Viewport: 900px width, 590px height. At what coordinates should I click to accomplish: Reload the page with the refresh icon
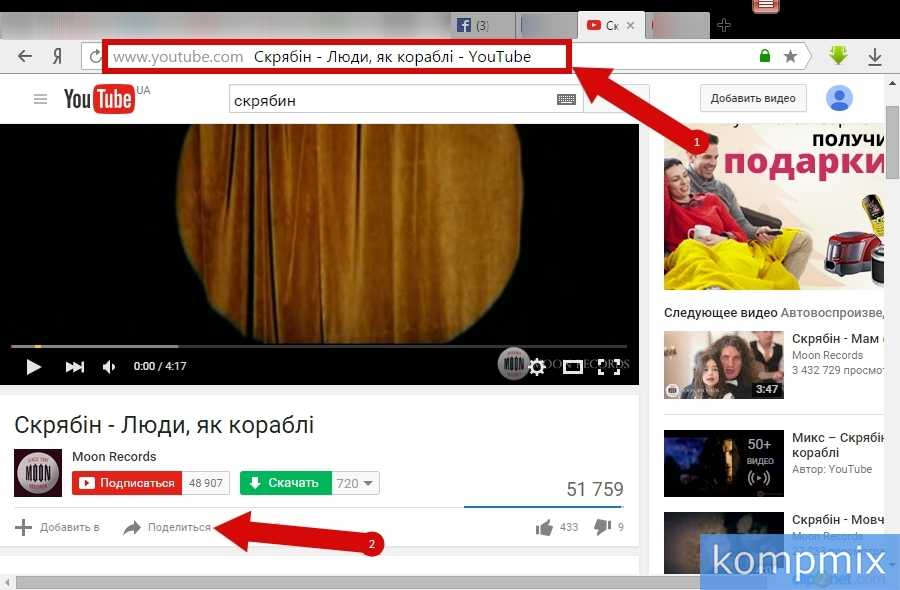[x=95, y=56]
